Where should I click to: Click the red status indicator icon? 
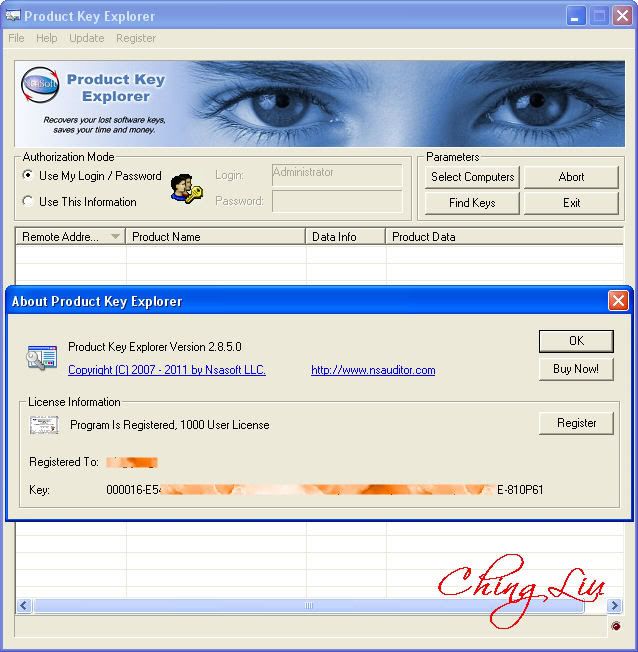[616, 627]
